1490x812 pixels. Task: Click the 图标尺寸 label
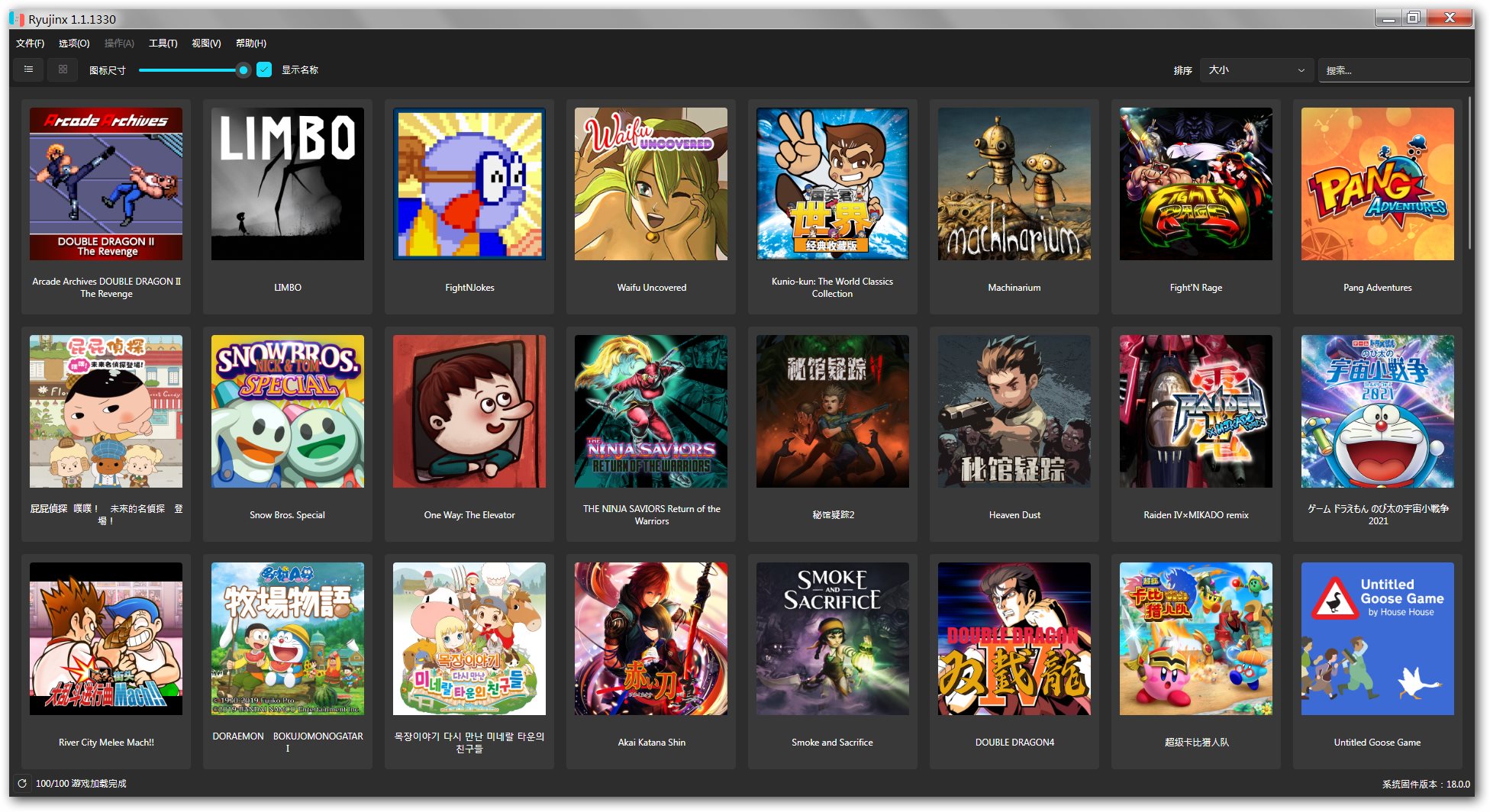pos(107,70)
